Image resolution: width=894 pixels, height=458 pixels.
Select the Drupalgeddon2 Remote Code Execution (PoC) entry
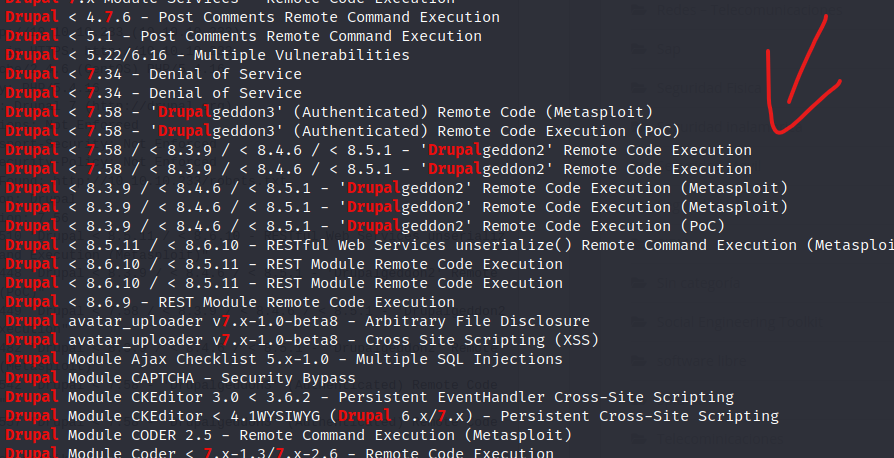(365, 226)
